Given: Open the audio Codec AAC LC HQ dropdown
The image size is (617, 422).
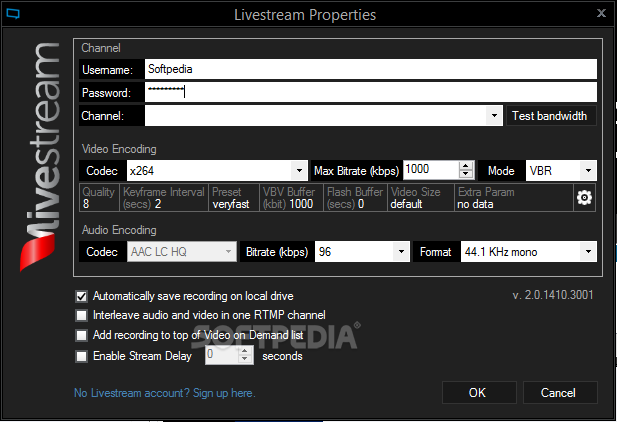Looking at the screenshot, I should point(228,252).
